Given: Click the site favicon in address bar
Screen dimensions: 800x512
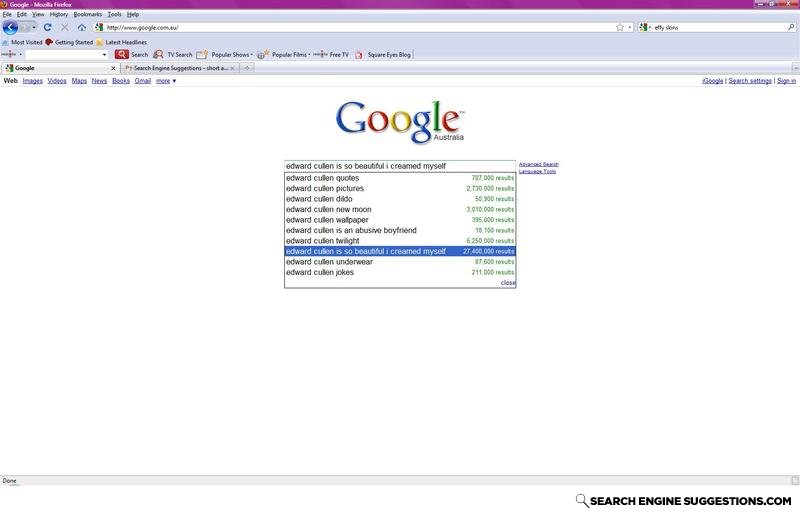Looking at the screenshot, I should tap(99, 28).
